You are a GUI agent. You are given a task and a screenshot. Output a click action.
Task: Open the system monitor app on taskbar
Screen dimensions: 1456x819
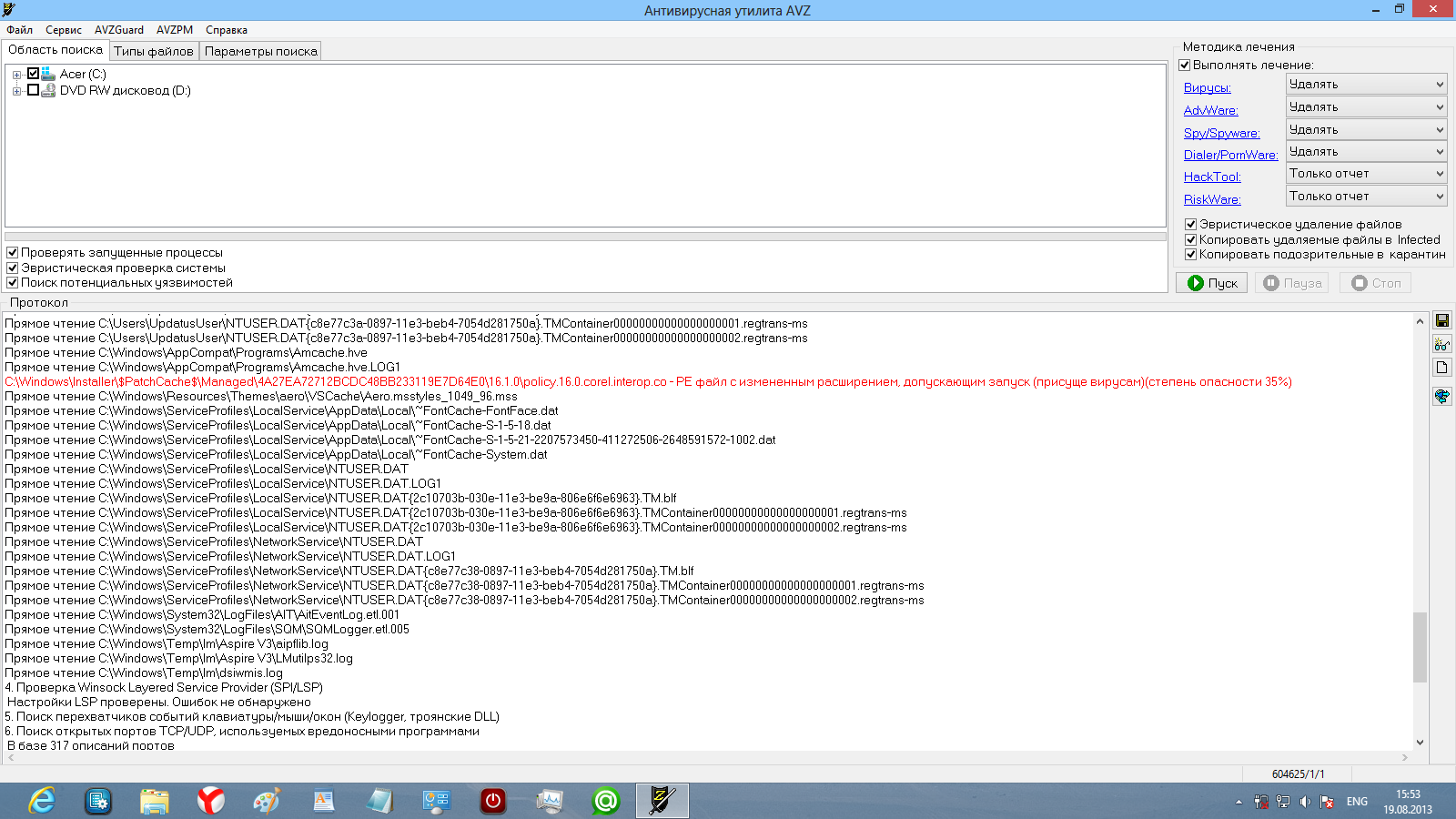tap(550, 801)
